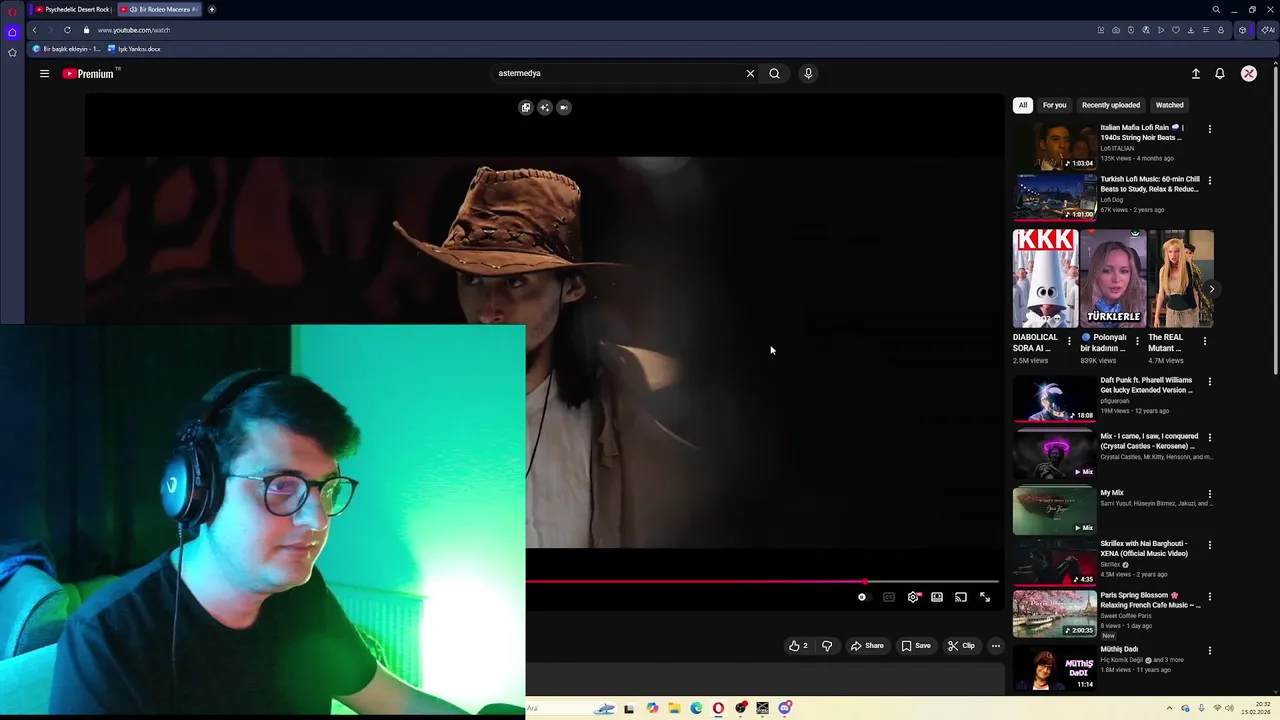Open YouTube notifications bell
Screen dimensions: 1280x720
(1220, 73)
